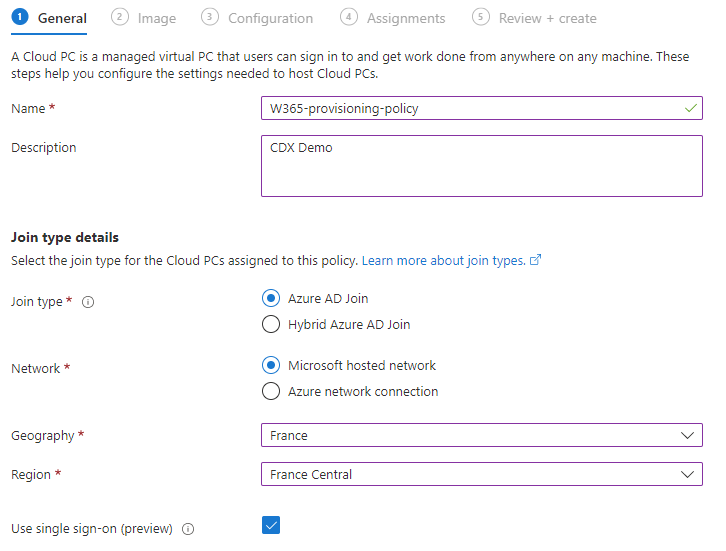726x551 pixels.
Task: Click the Name field with W365-provisioning-policy
Action: click(x=482, y=108)
